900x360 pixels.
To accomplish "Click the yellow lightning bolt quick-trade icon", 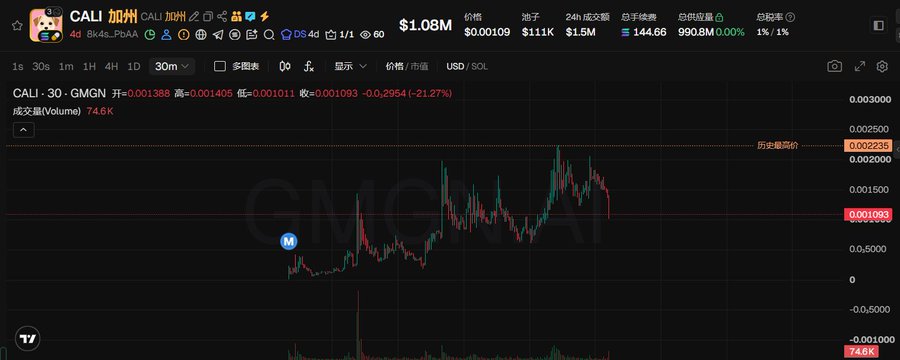I will click(x=265, y=17).
